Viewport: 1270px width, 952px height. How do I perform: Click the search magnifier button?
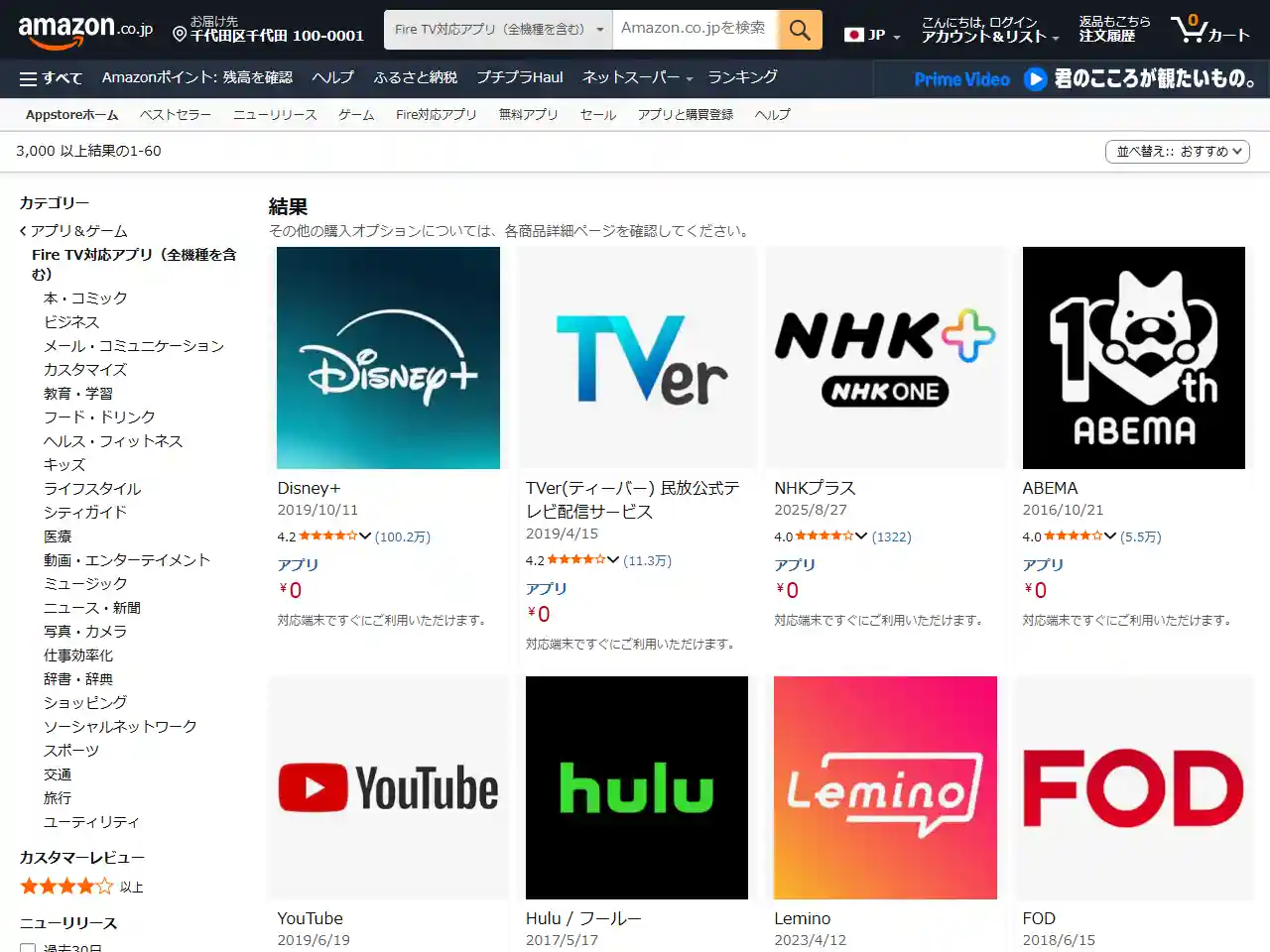pyautogui.click(x=800, y=30)
